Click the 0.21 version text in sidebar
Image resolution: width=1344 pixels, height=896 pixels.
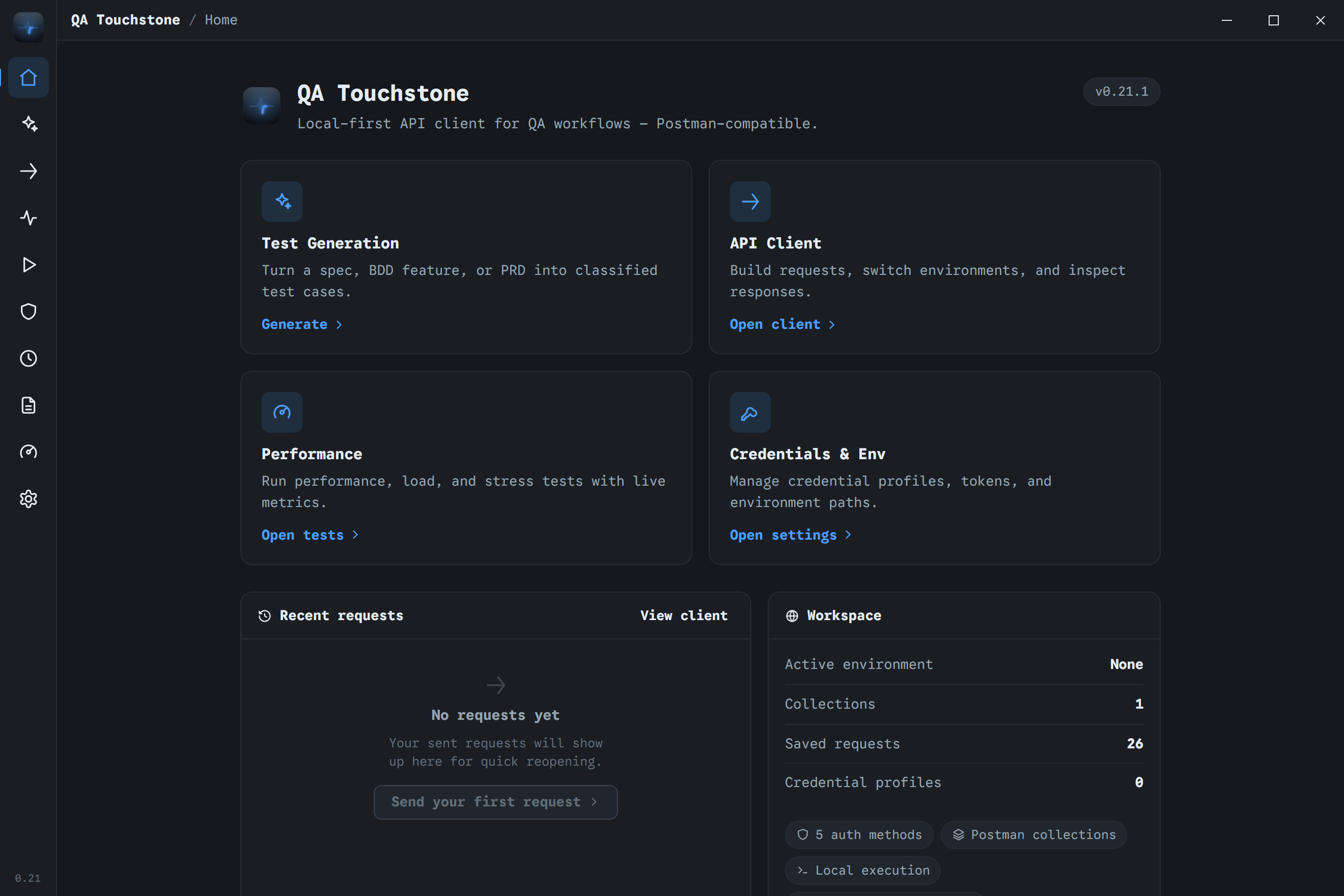click(28, 878)
